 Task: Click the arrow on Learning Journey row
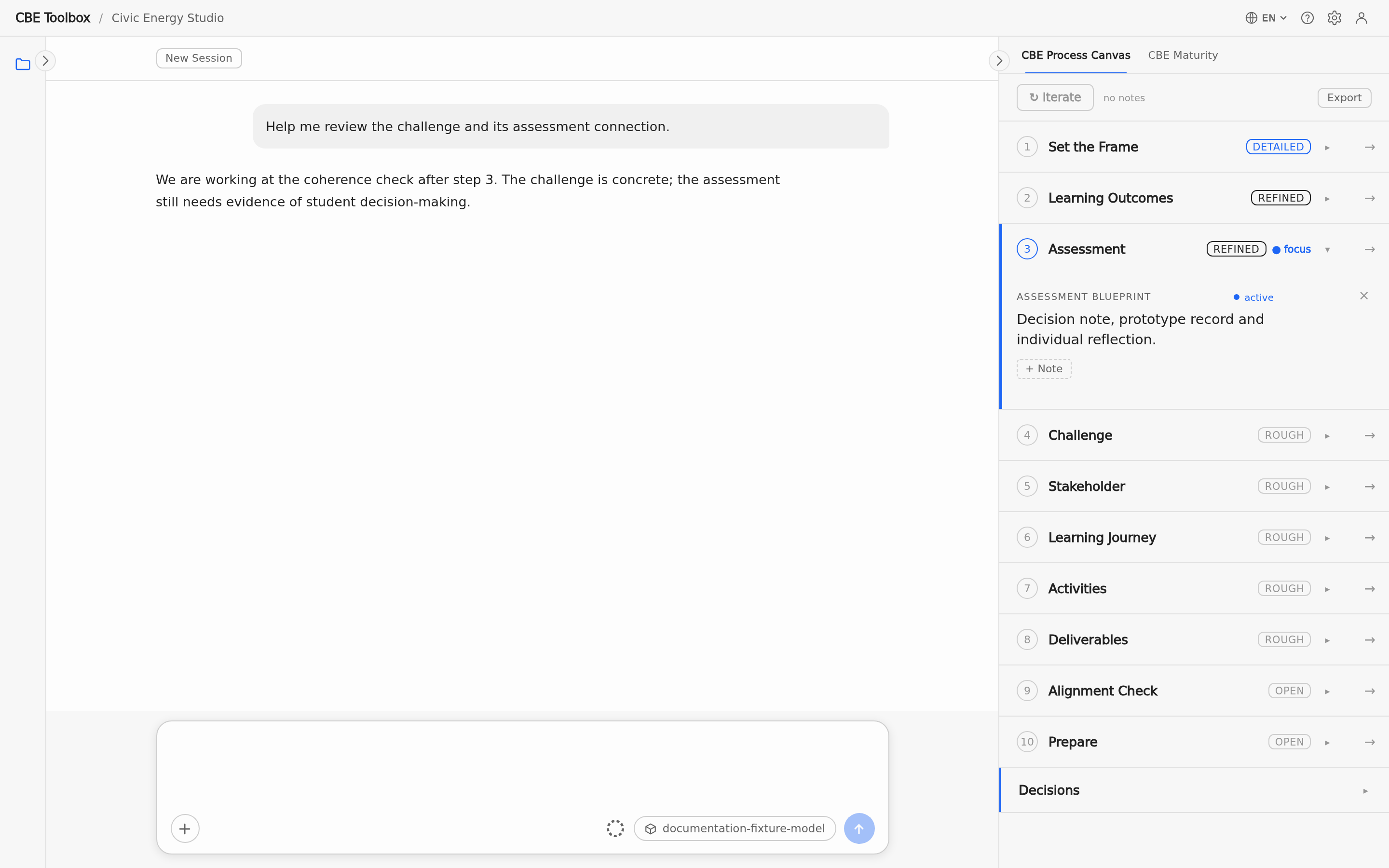pos(1370,537)
